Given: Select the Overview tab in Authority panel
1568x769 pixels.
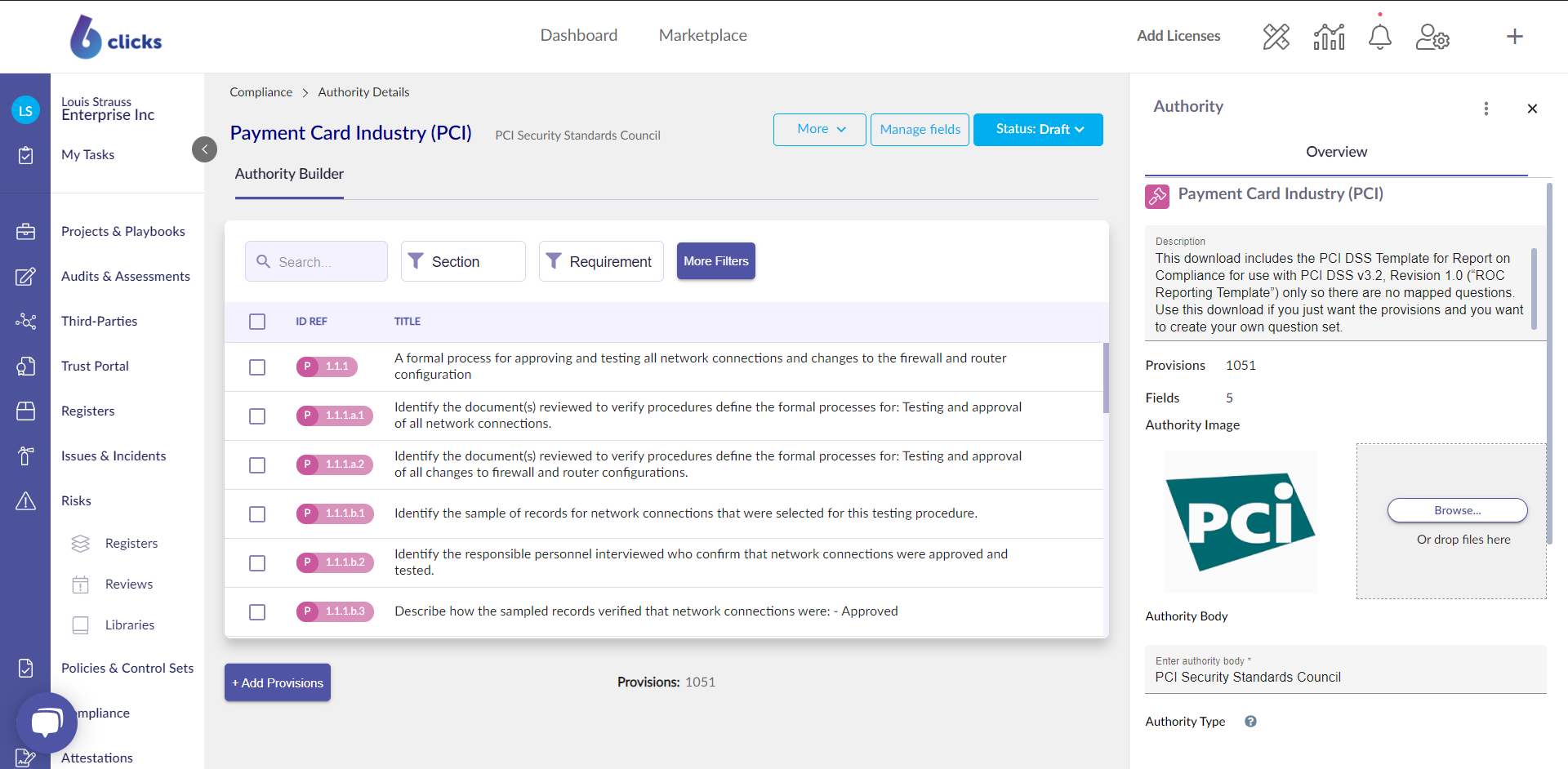Looking at the screenshot, I should 1336,152.
